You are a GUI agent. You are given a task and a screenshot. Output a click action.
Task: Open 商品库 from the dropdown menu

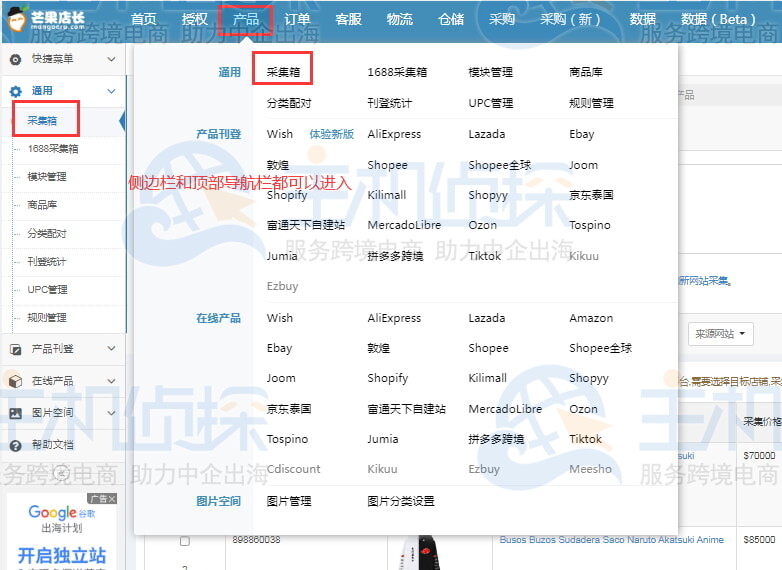click(586, 72)
